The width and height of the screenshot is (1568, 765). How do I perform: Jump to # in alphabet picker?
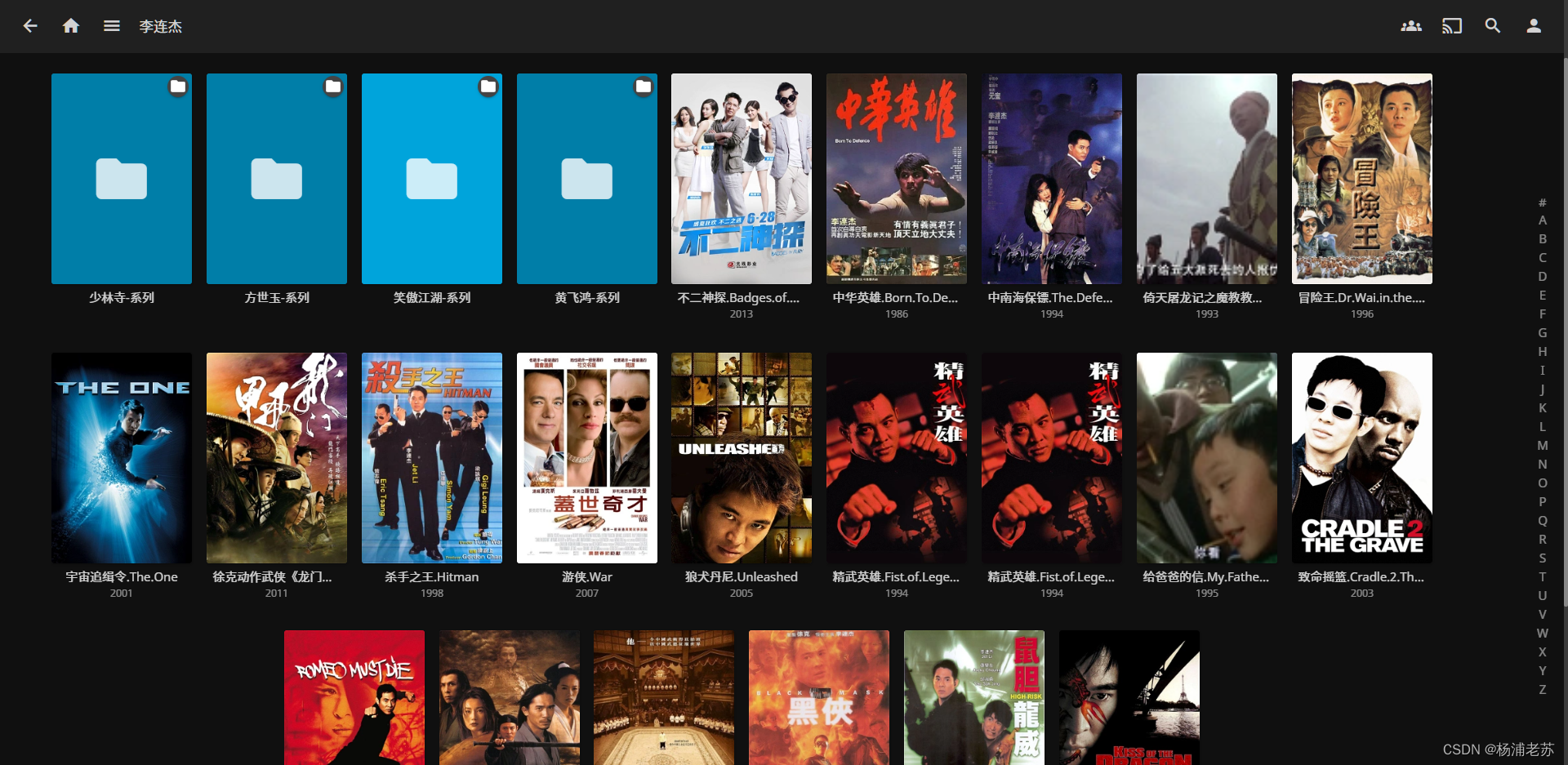point(1543,202)
